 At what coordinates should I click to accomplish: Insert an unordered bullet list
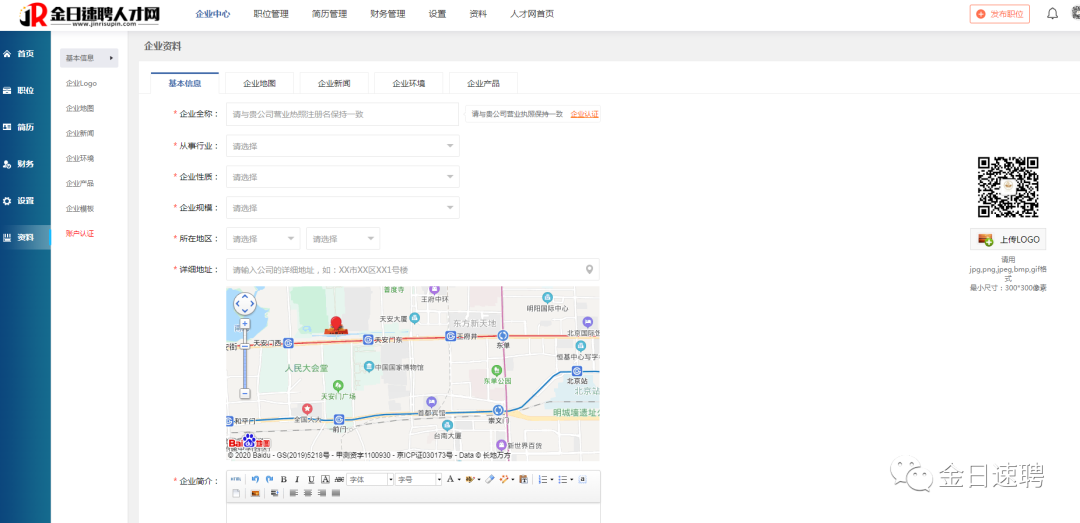pyautogui.click(x=563, y=479)
